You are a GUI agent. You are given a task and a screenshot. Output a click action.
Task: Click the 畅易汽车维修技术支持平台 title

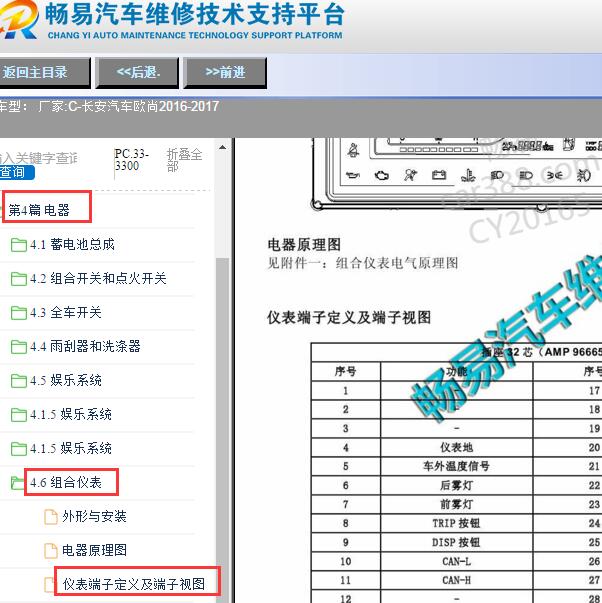[195, 15]
